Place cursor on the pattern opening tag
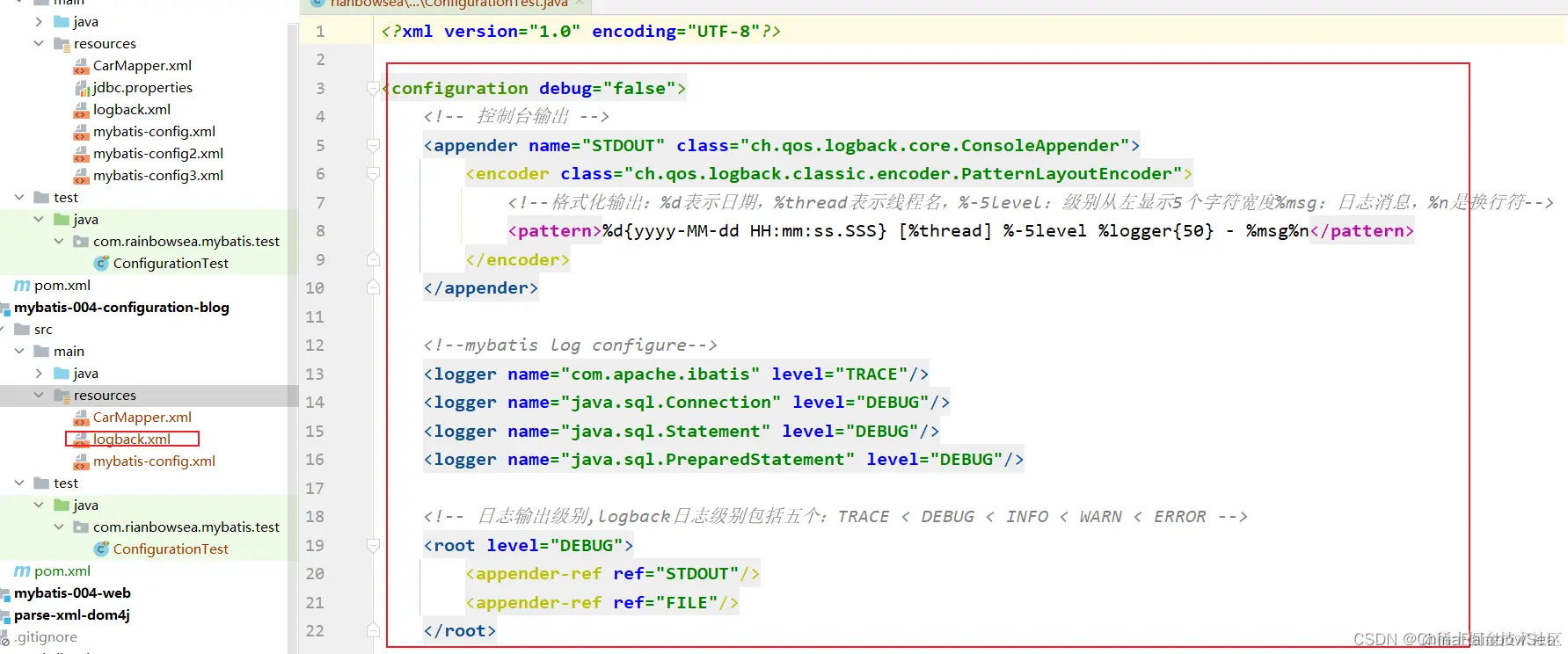Image resolution: width=1568 pixels, height=654 pixels. click(555, 231)
